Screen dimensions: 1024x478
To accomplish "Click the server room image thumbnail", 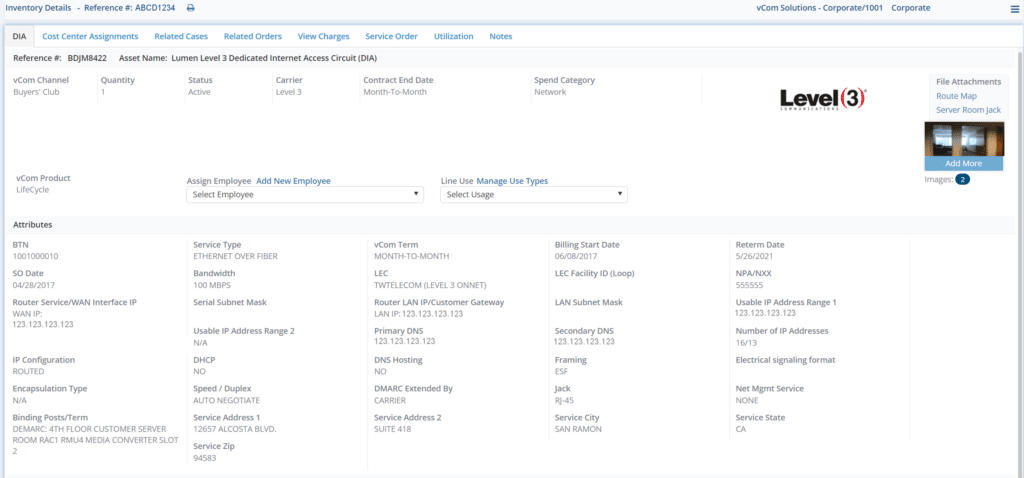I will [x=964, y=138].
